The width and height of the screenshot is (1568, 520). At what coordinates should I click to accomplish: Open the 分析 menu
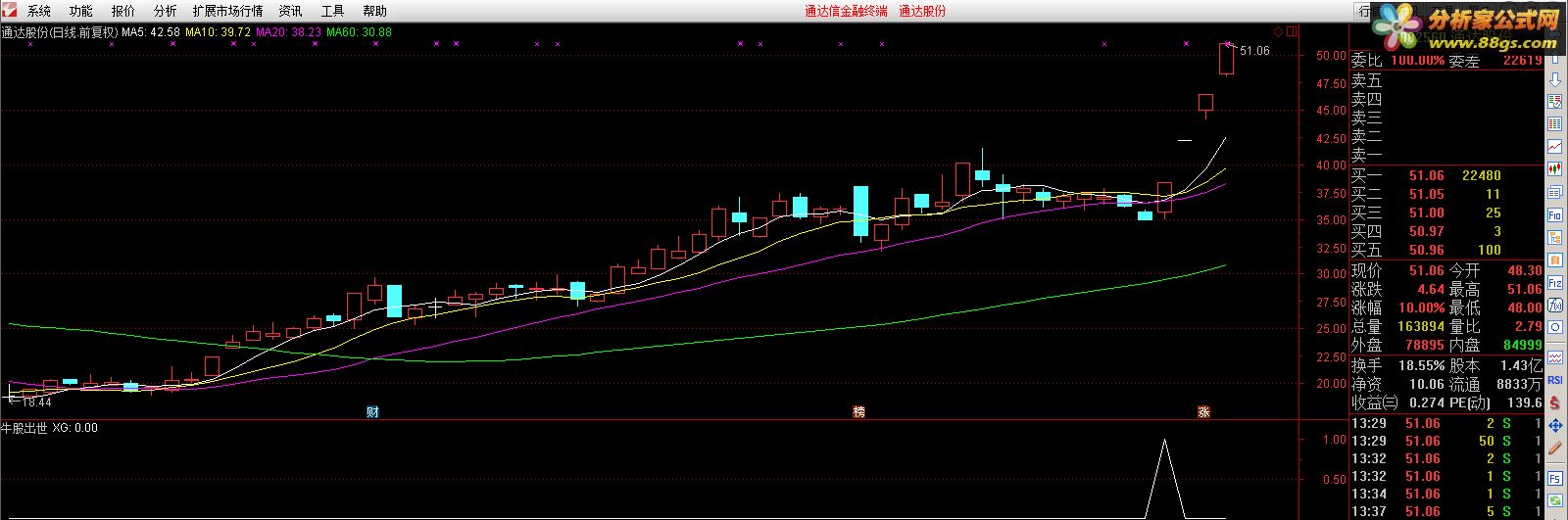(x=165, y=11)
